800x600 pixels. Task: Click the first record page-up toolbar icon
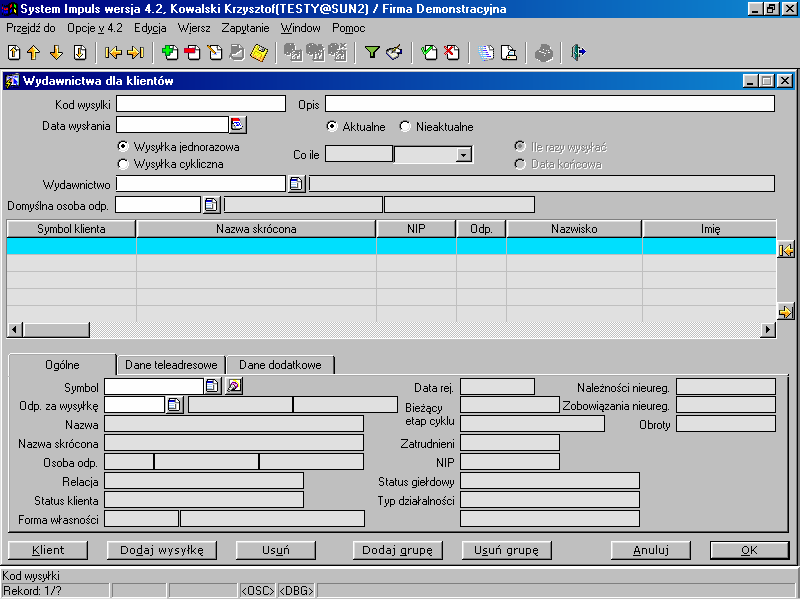[x=14, y=53]
